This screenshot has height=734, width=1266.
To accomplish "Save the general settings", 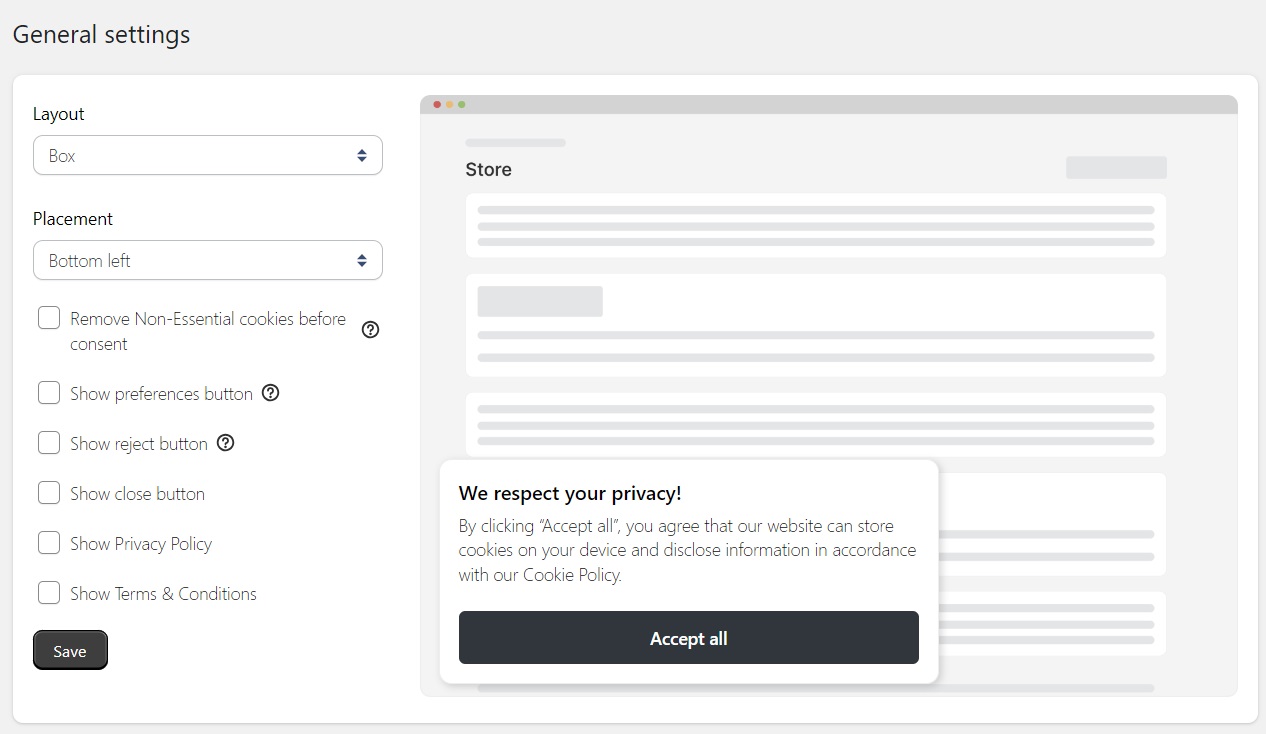I will click(69, 650).
